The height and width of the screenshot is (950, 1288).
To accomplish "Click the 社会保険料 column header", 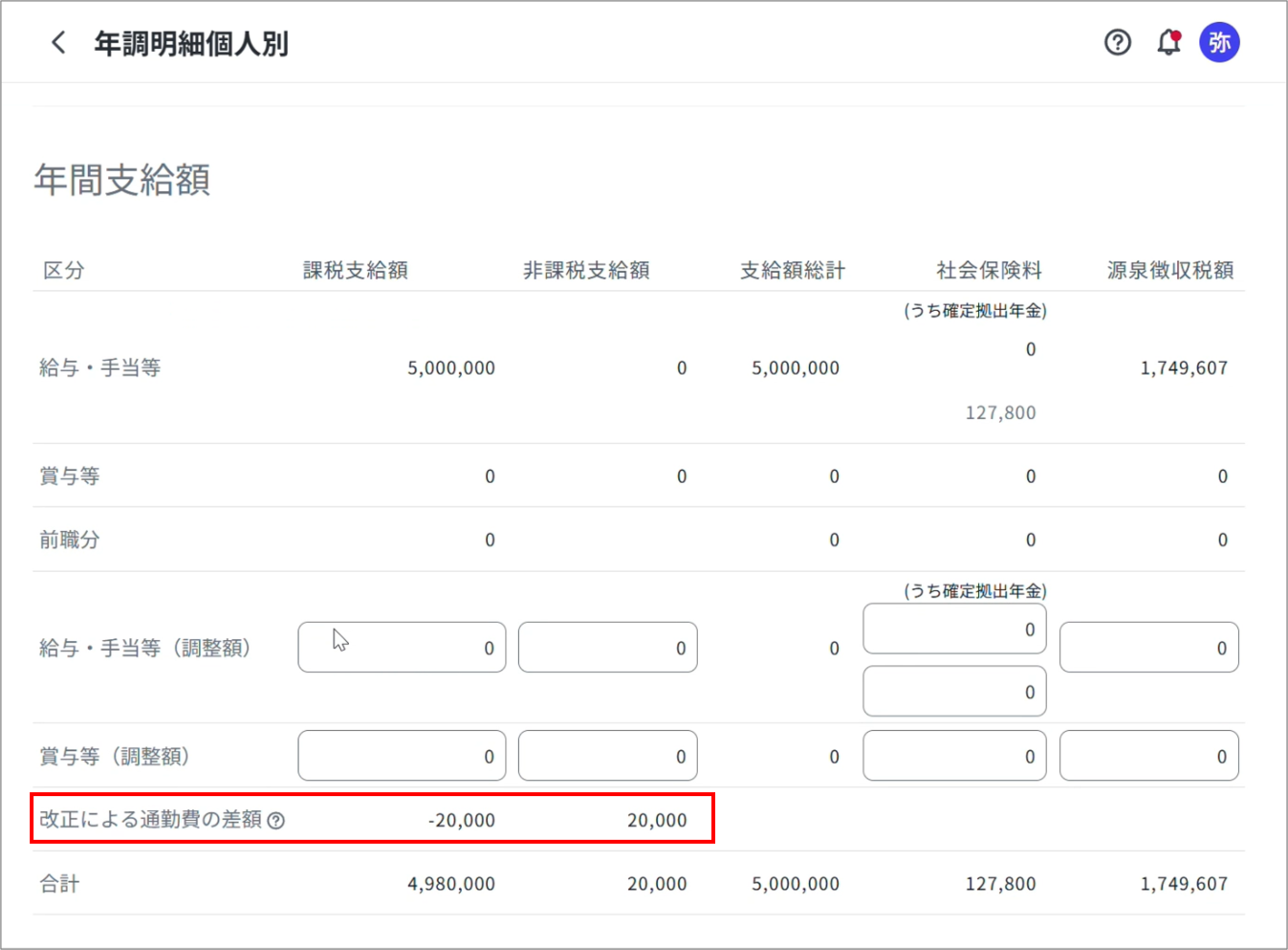I will pyautogui.click(x=989, y=271).
